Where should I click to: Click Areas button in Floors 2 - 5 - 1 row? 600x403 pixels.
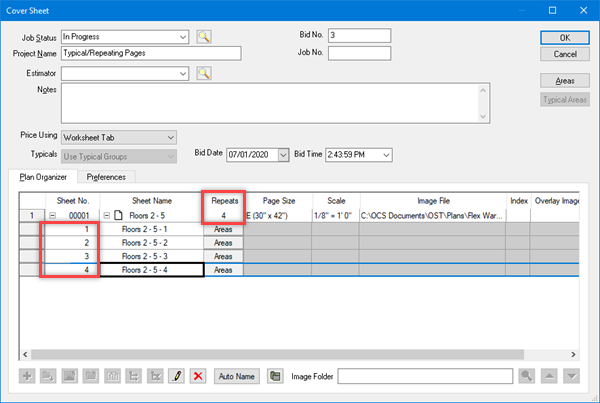tap(223, 229)
